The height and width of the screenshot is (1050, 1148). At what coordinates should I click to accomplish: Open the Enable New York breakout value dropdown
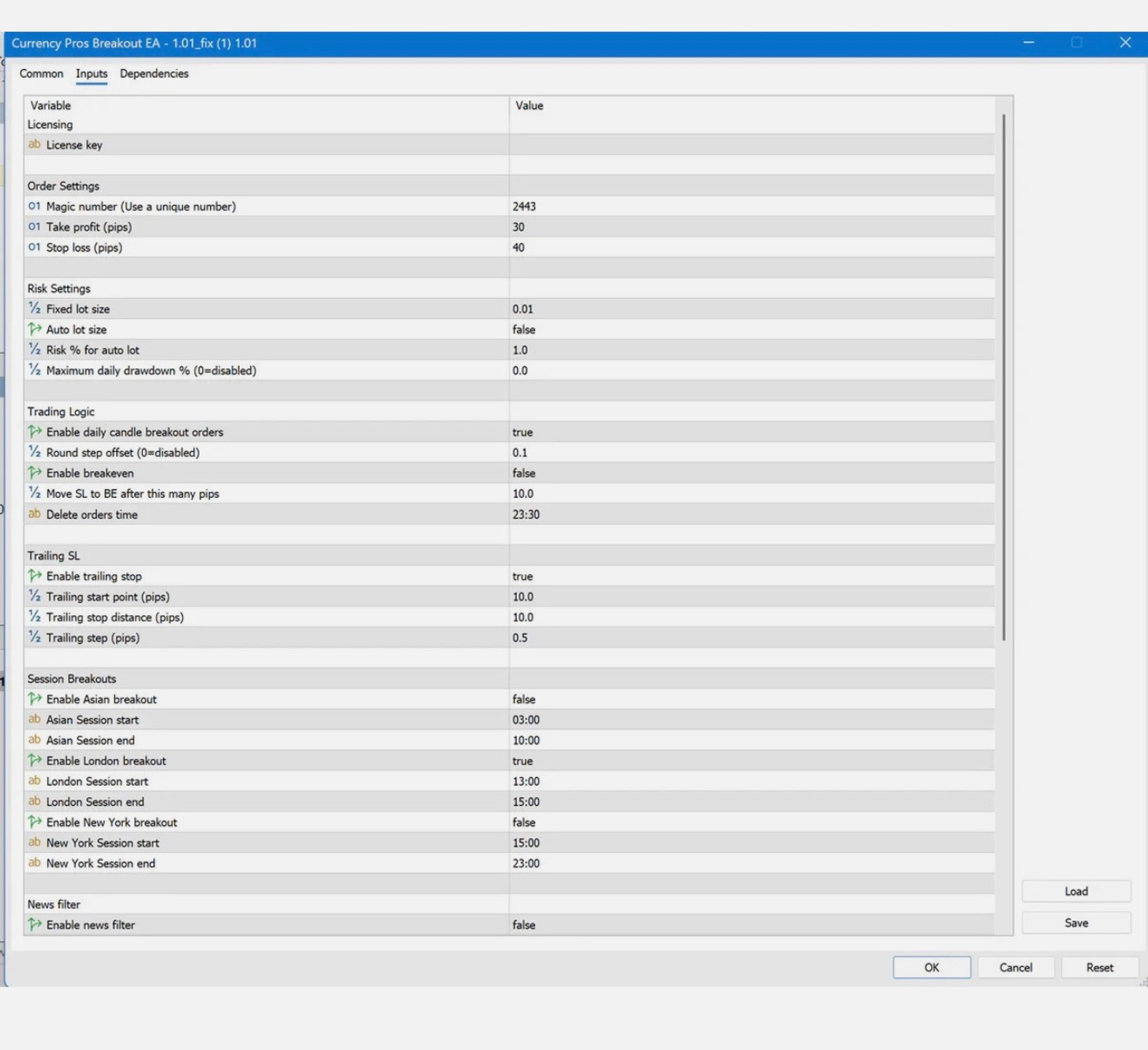[751, 822]
